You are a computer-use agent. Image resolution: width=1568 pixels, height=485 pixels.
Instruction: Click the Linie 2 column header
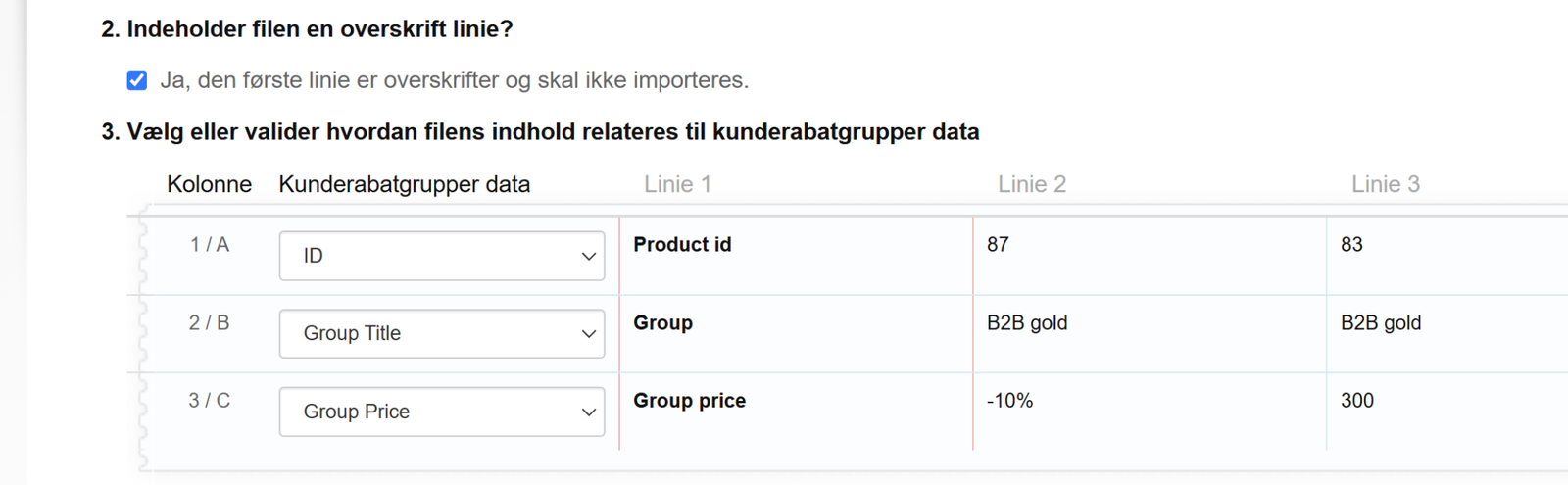pos(1032,184)
